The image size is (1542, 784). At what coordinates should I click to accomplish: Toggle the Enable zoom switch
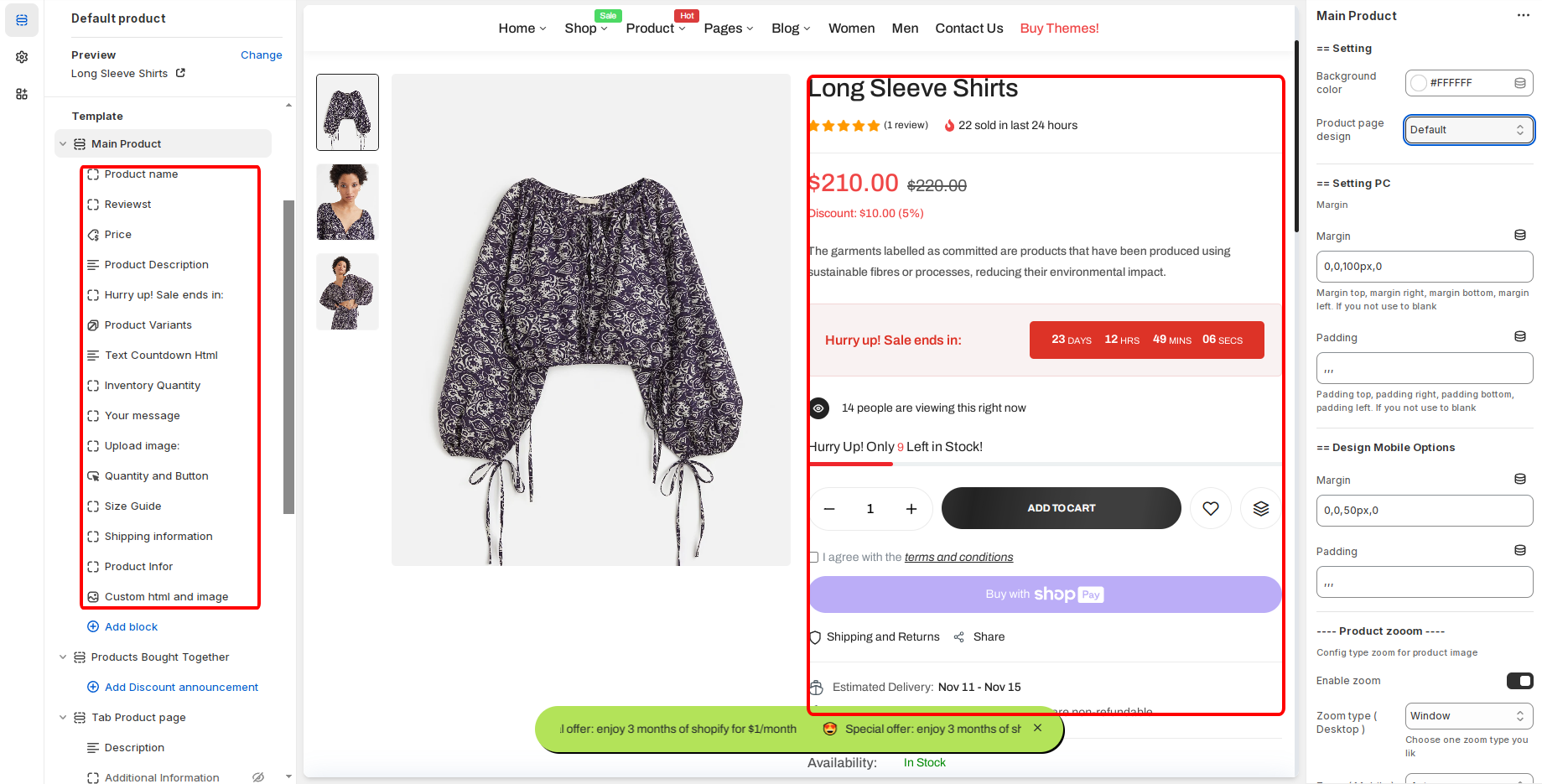tap(1519, 681)
